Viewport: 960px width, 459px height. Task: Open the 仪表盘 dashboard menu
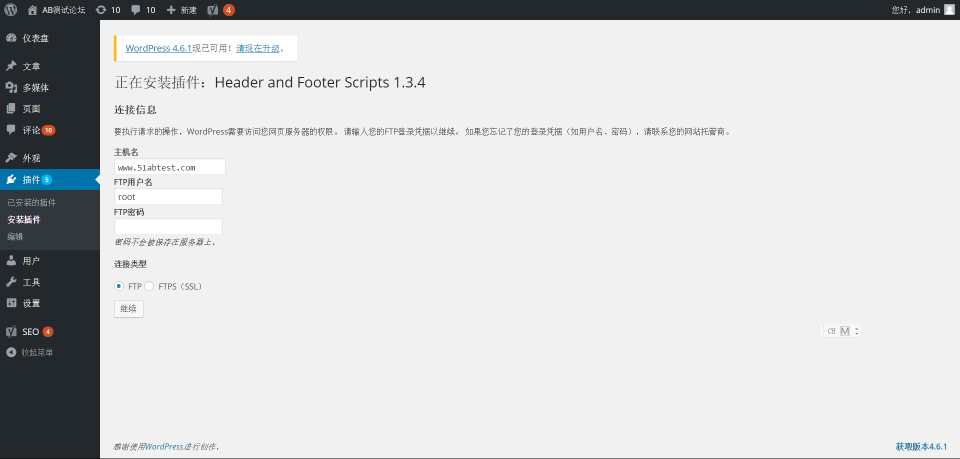(x=36, y=38)
